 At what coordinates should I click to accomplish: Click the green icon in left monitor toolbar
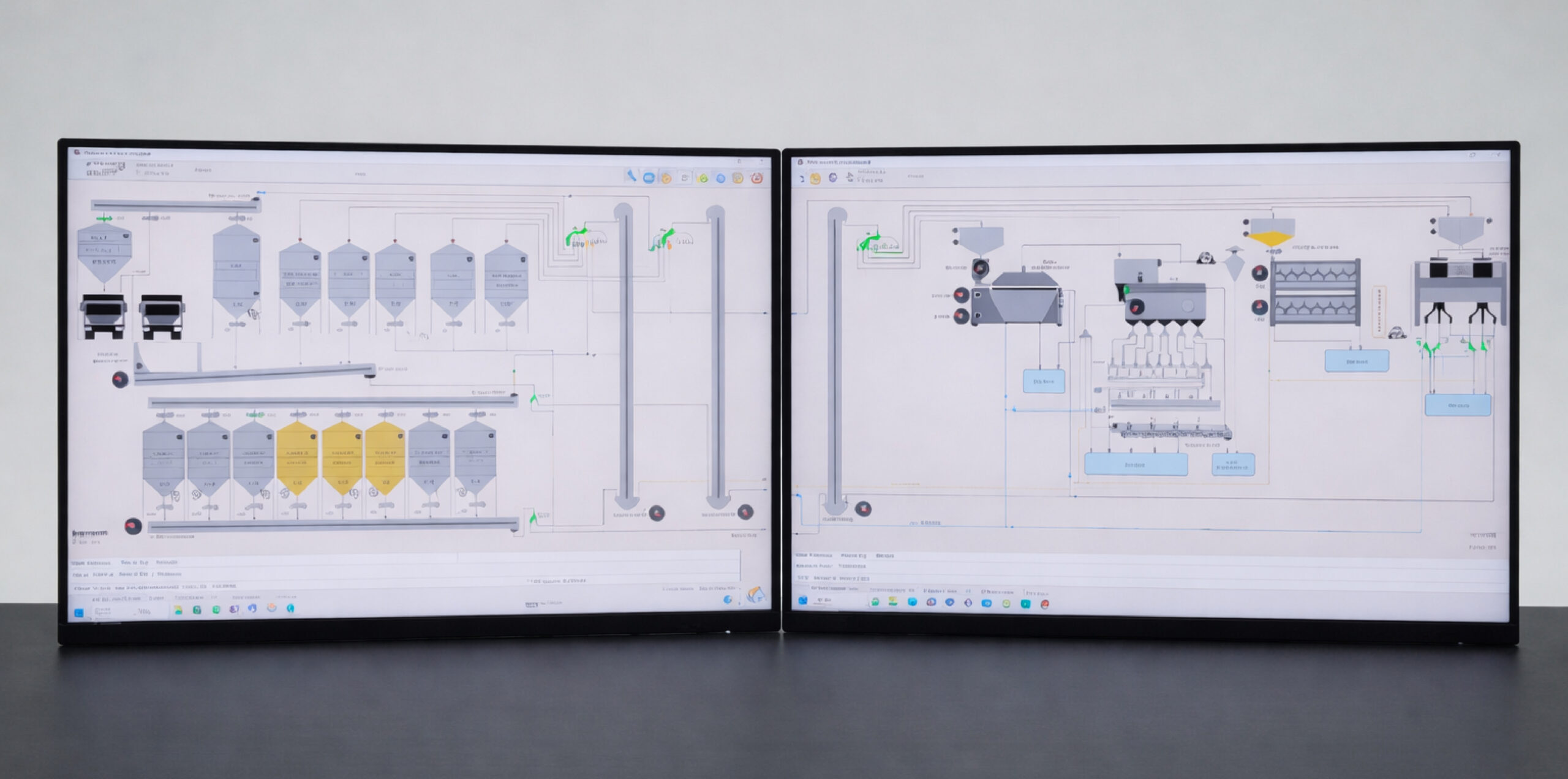coord(703,178)
